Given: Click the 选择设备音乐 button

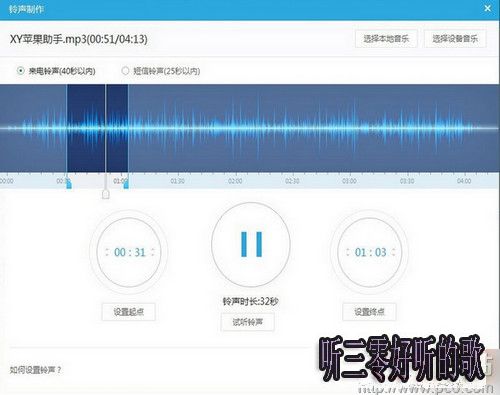Looking at the screenshot, I should (x=455, y=39).
